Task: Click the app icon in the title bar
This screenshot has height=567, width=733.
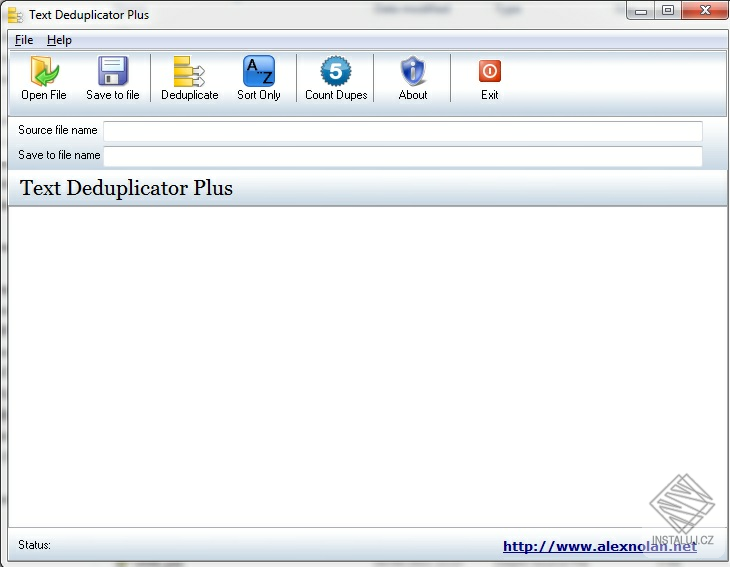Action: tap(15, 15)
